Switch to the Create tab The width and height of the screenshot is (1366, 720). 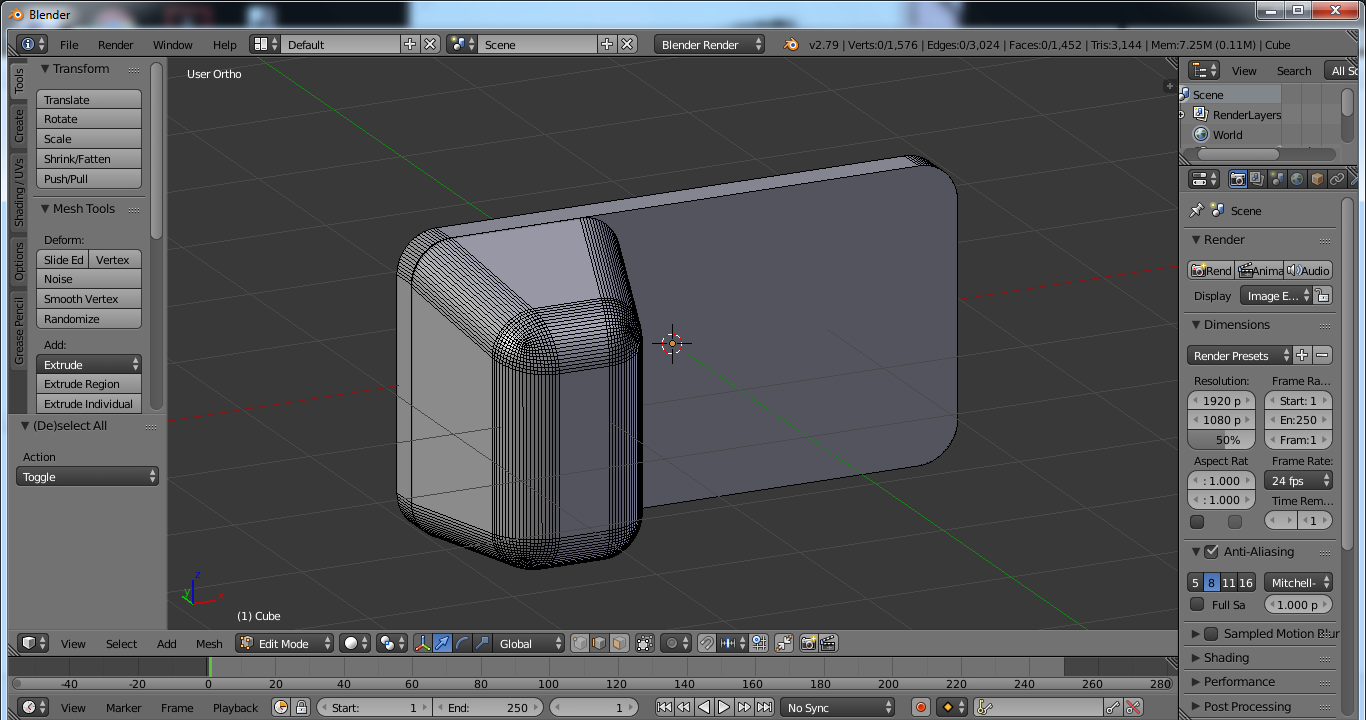18,126
